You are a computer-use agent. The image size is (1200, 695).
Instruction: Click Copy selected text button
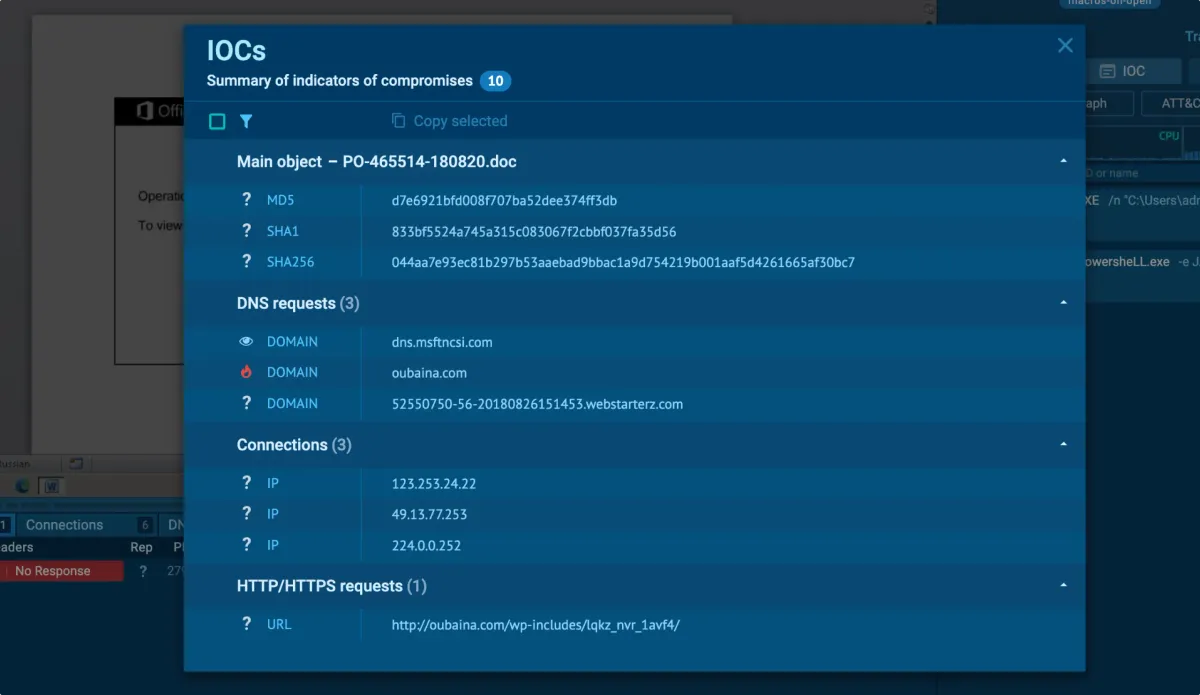(x=460, y=121)
